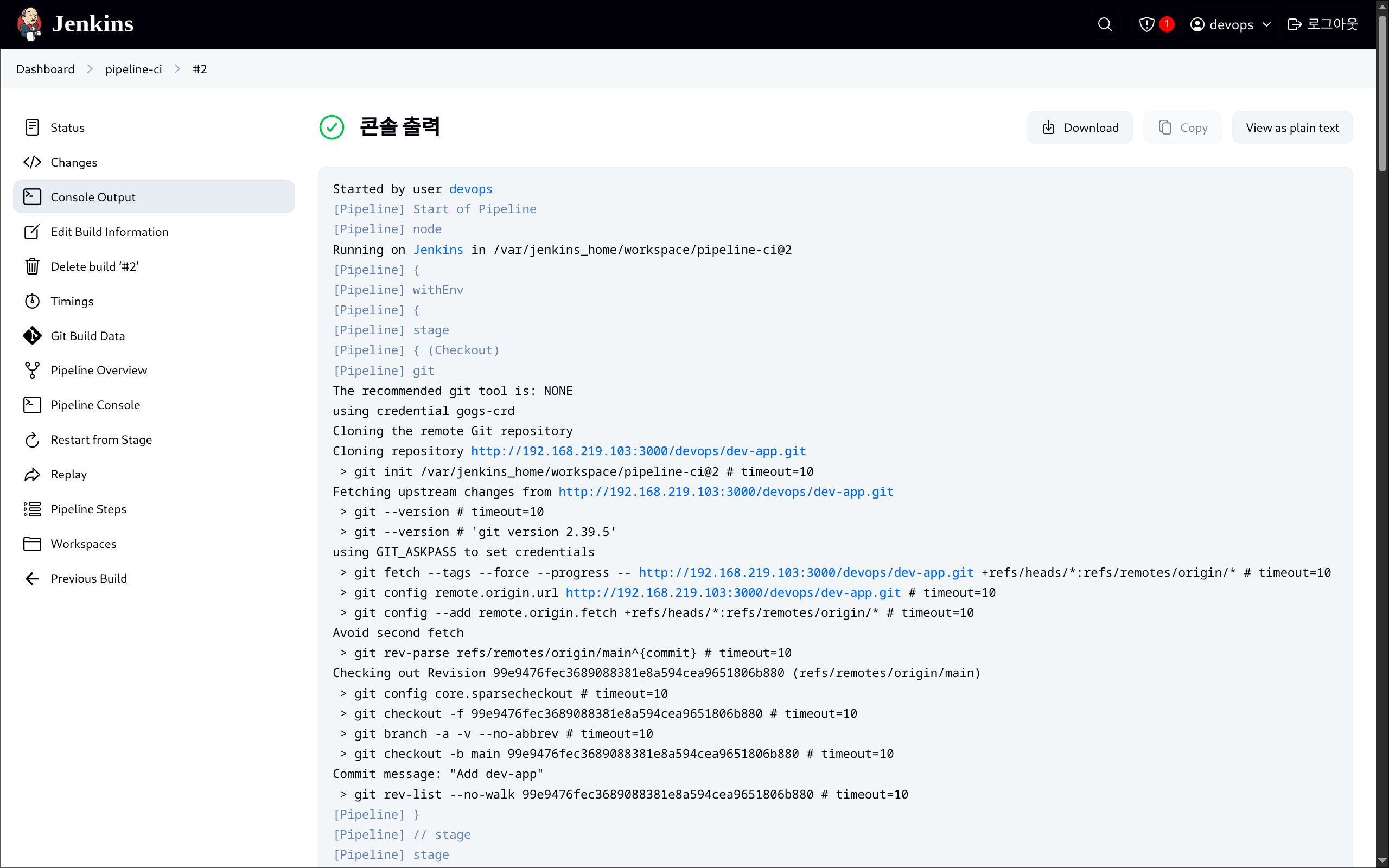The width and height of the screenshot is (1389, 868).
Task: Open the Status menu item
Action: [154, 127]
